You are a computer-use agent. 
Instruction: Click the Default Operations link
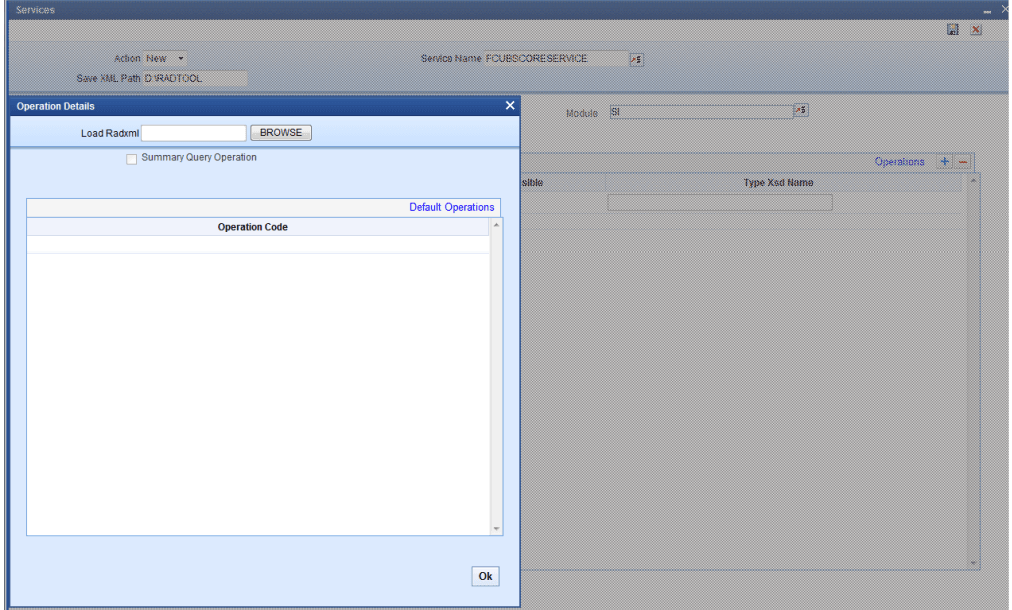452,207
